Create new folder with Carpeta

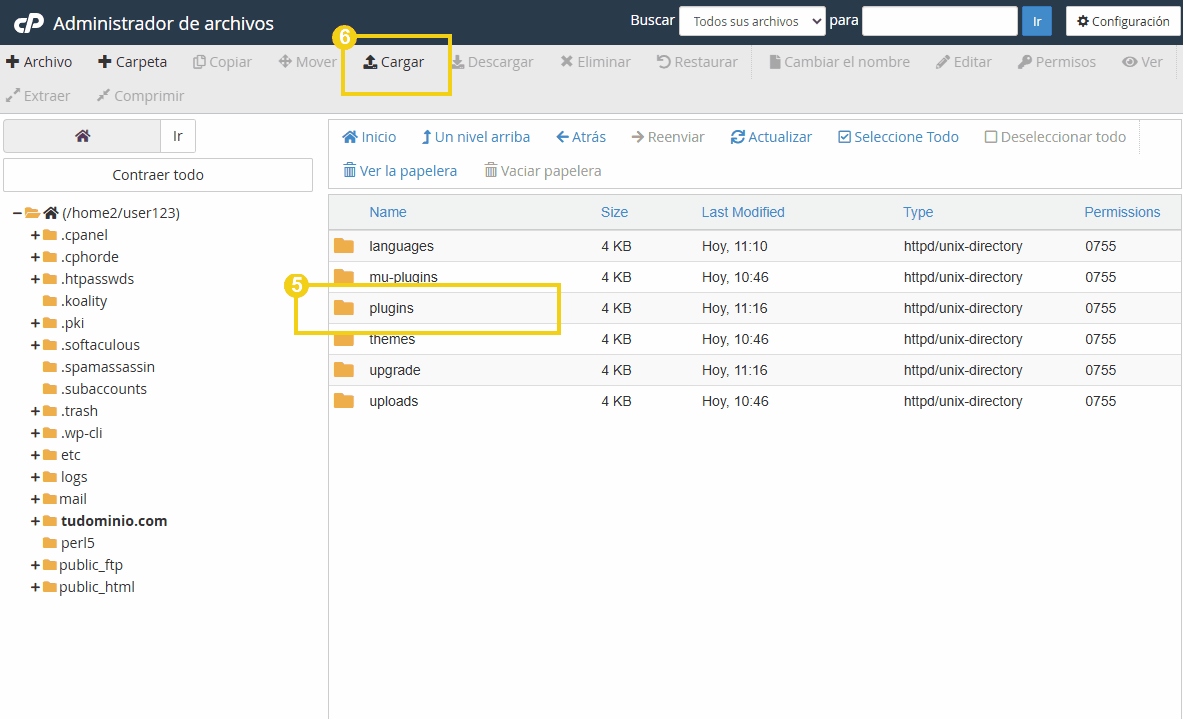132,62
